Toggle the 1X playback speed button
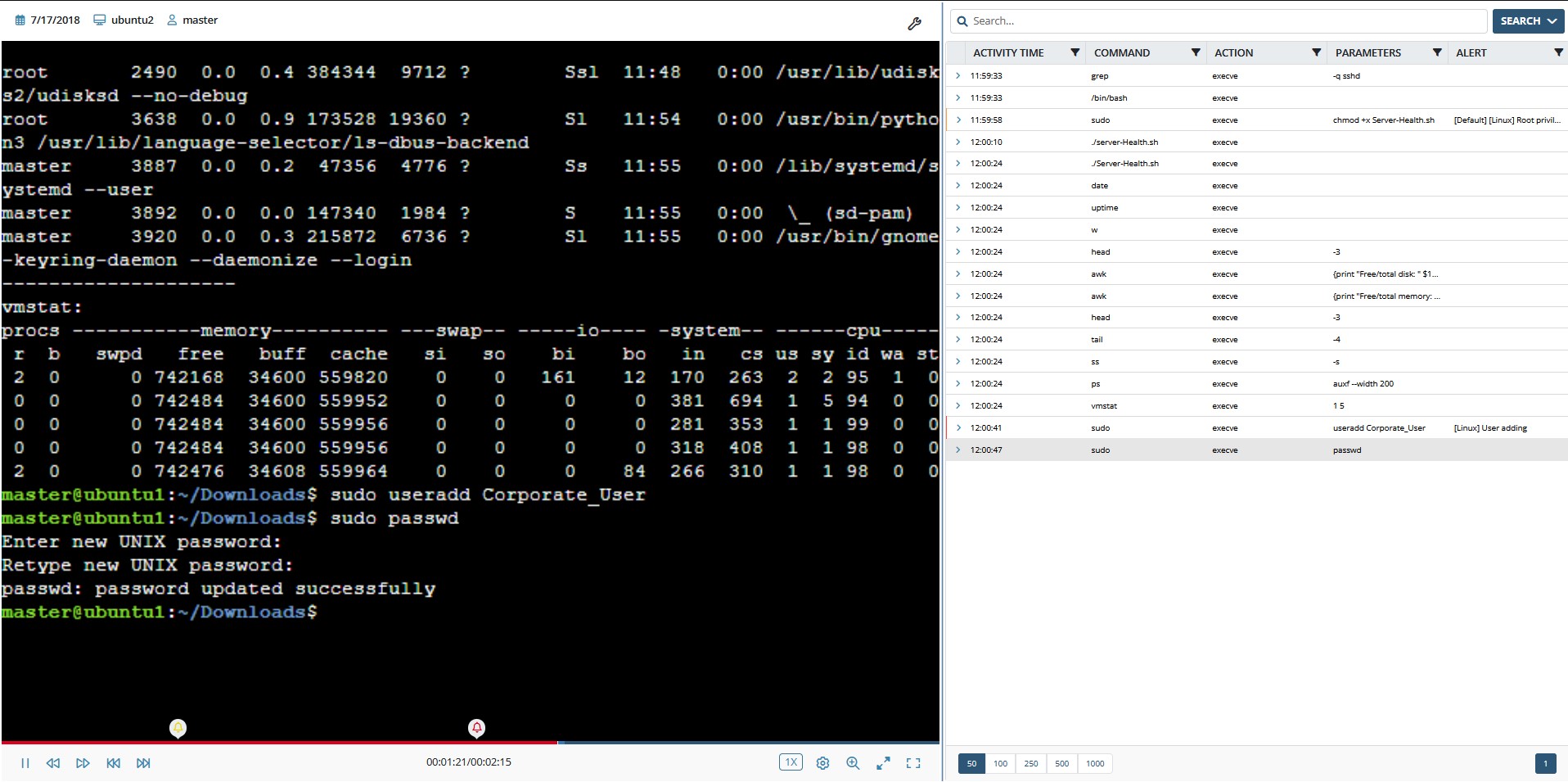This screenshot has width=1568, height=782. click(791, 762)
